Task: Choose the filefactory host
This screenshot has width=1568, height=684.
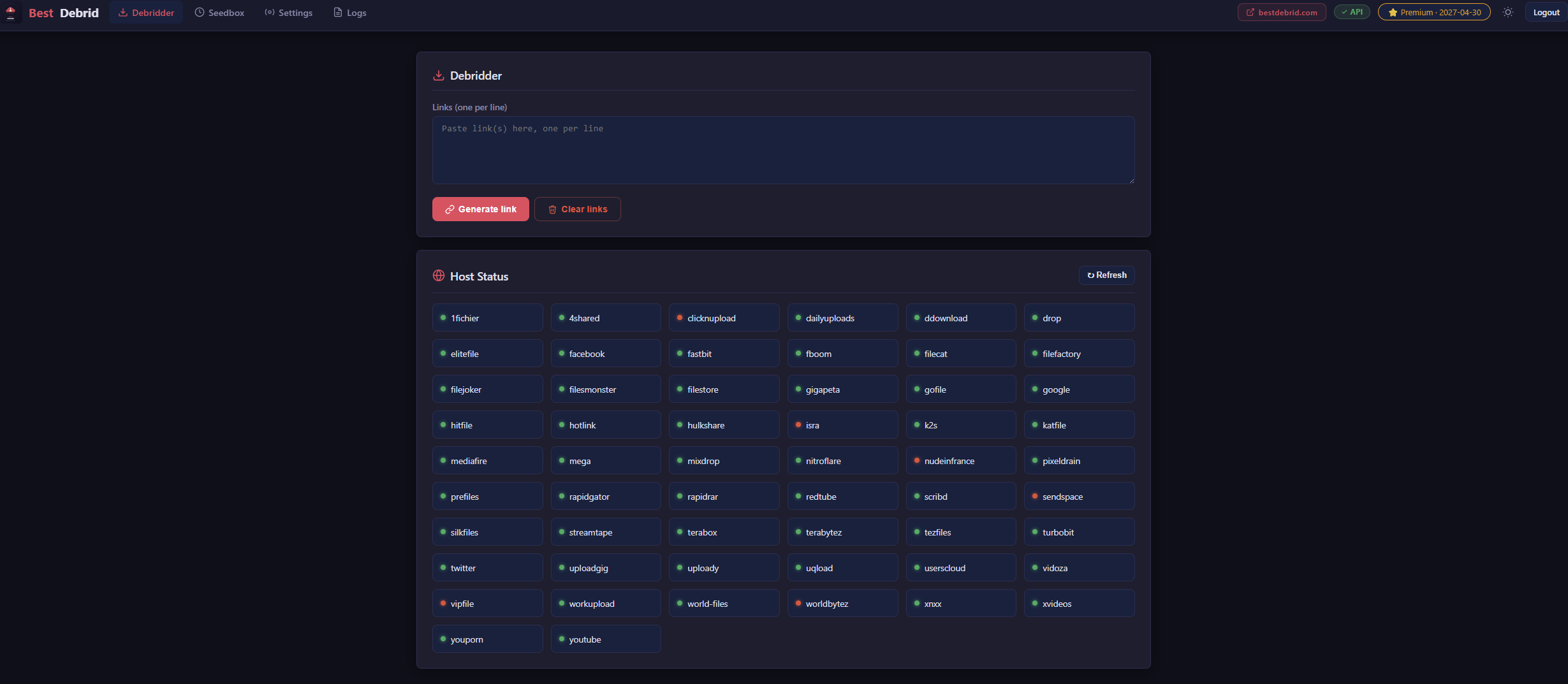Action: click(x=1080, y=353)
